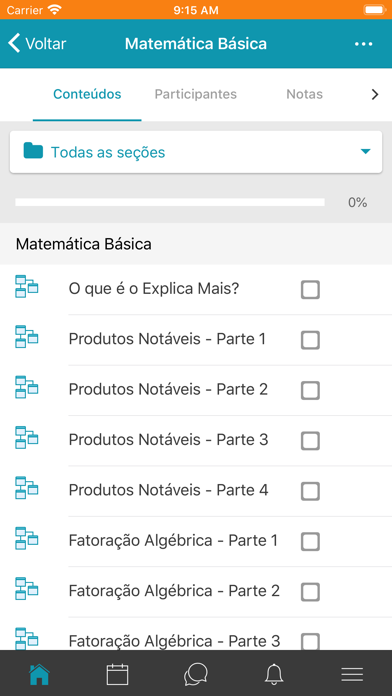This screenshot has width=392, height=696.
Task: Open the hamburger menu icon
Action: coord(352,675)
